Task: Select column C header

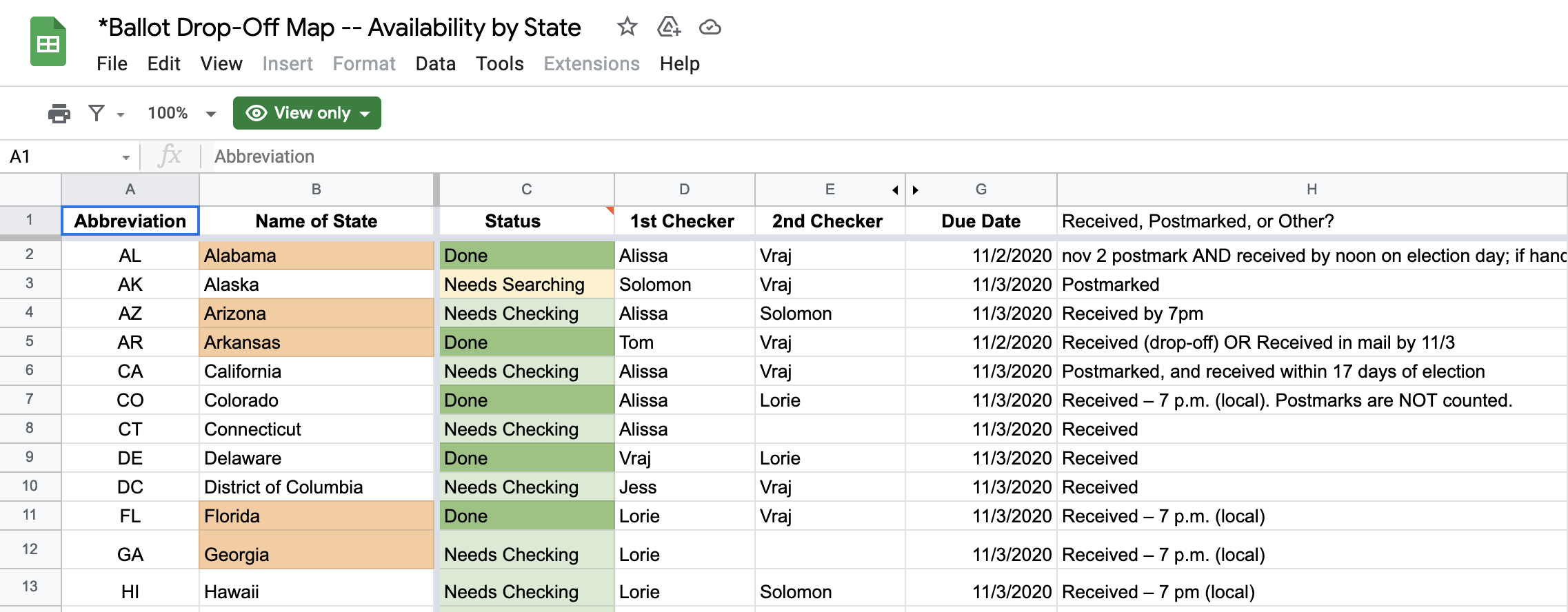Action: tap(526, 190)
